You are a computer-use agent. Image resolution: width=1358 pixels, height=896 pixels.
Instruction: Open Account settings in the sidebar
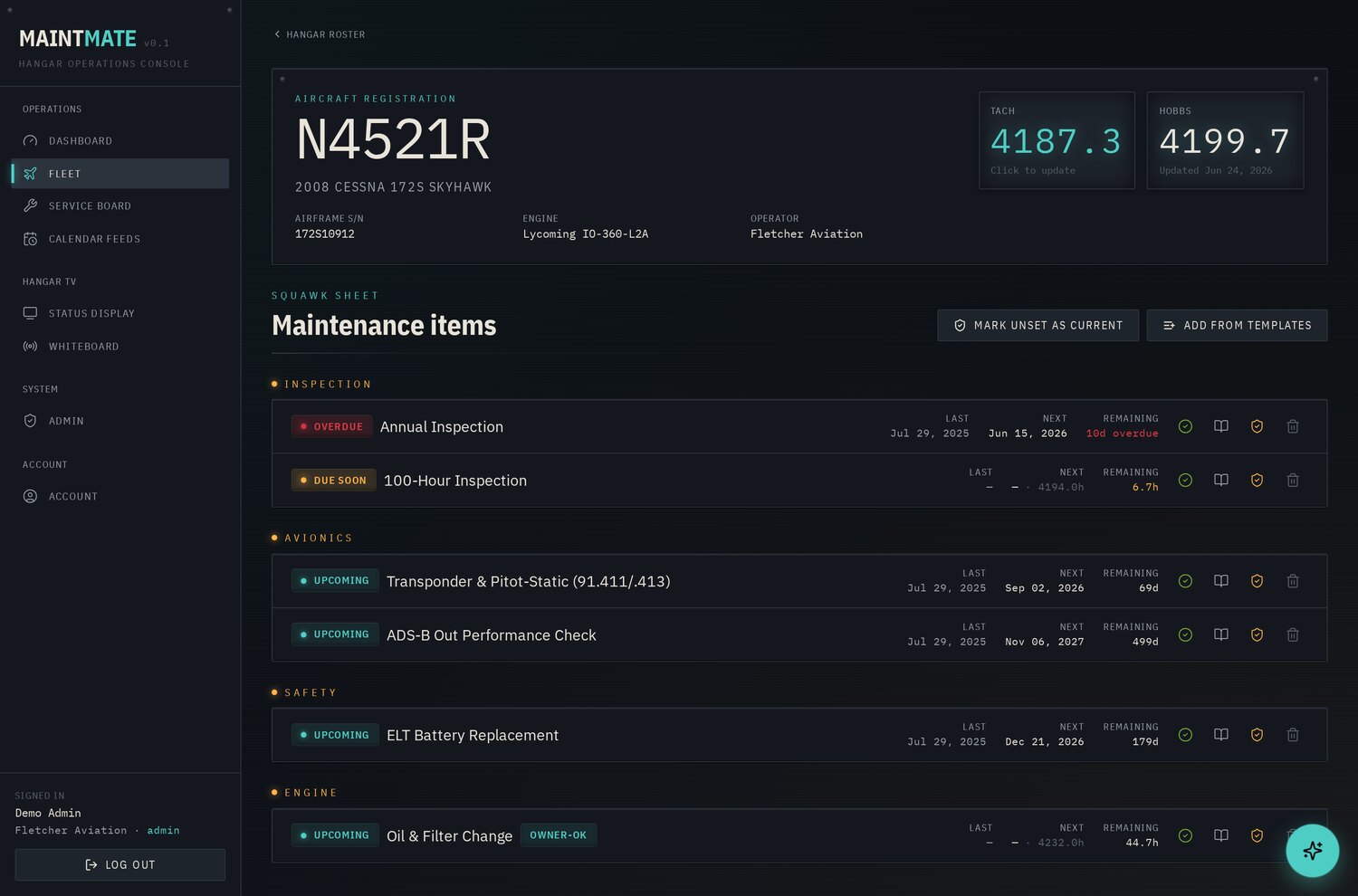pos(120,496)
